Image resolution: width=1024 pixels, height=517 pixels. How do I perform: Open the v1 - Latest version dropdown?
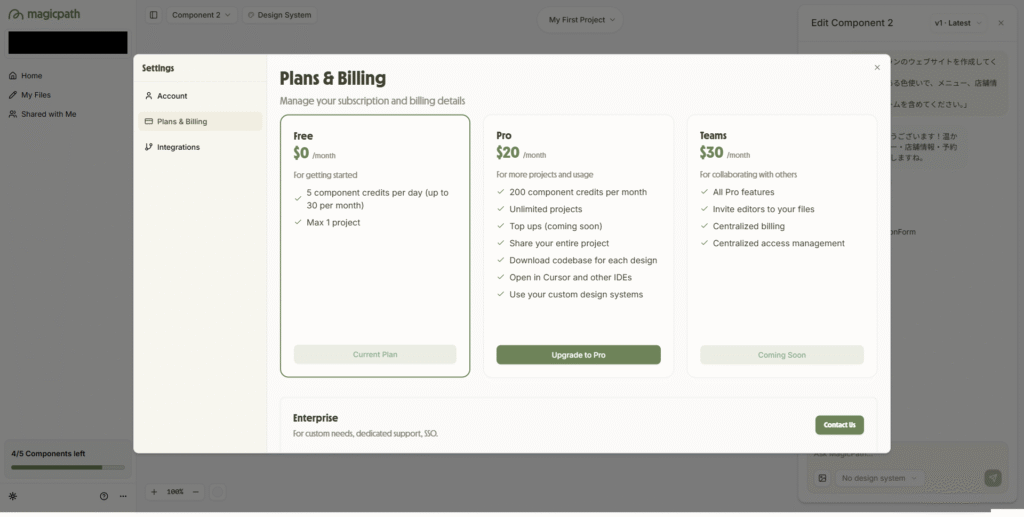[x=958, y=23]
